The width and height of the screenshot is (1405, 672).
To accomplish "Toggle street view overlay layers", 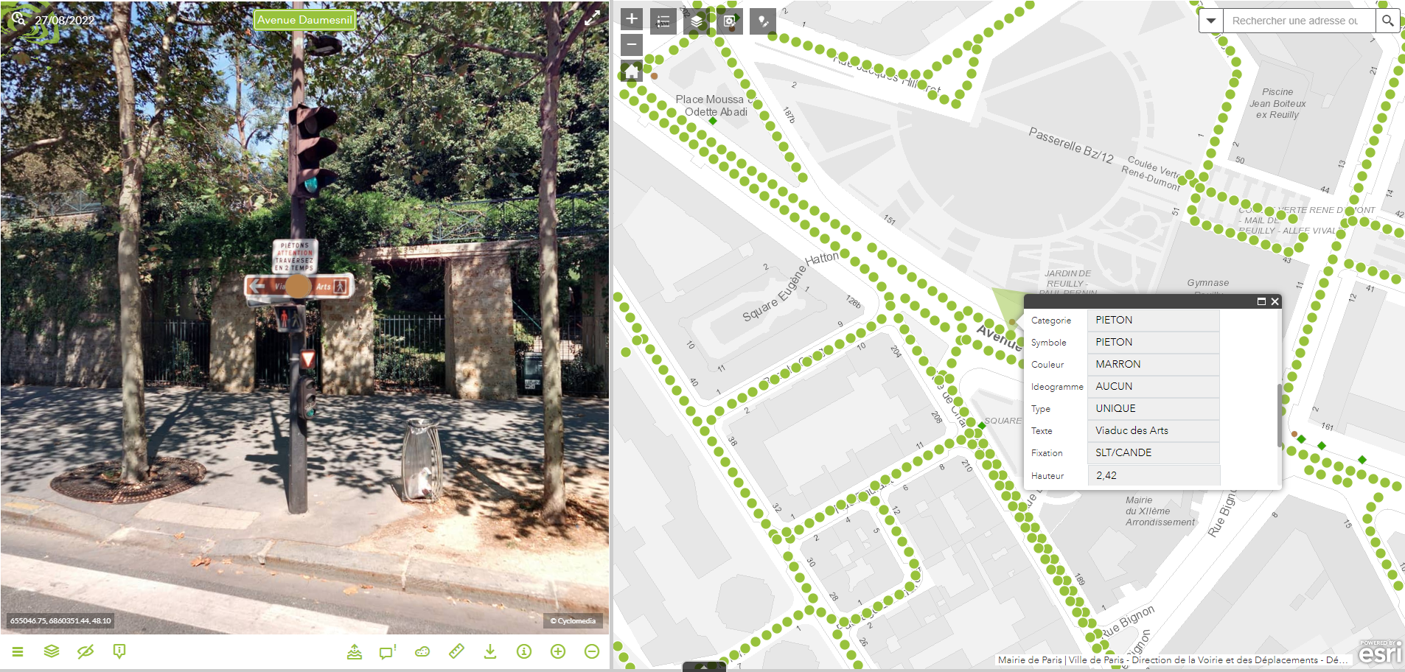I will [51, 651].
